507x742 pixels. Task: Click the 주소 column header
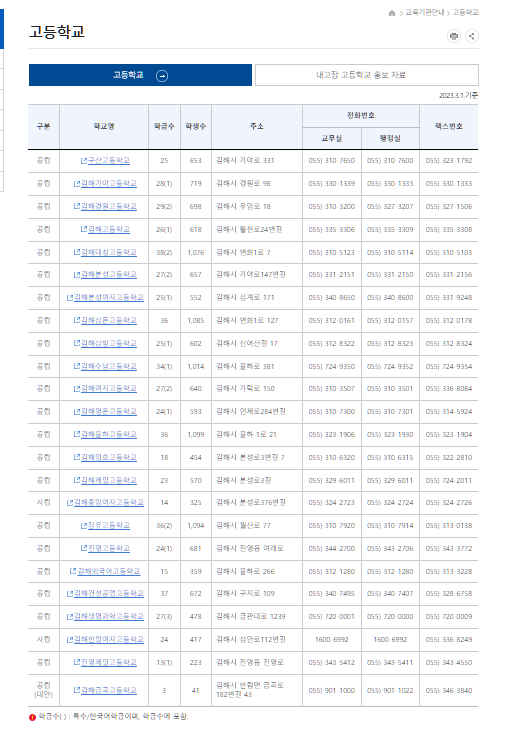tap(257, 126)
